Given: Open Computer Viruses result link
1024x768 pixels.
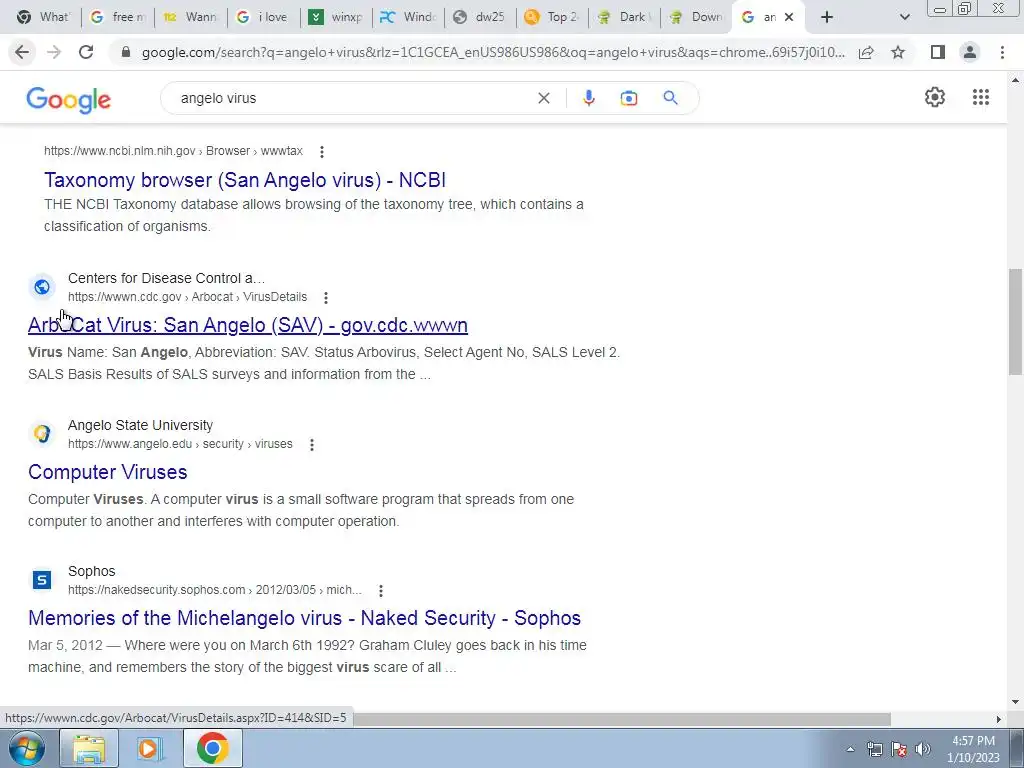Looking at the screenshot, I should [x=108, y=472].
